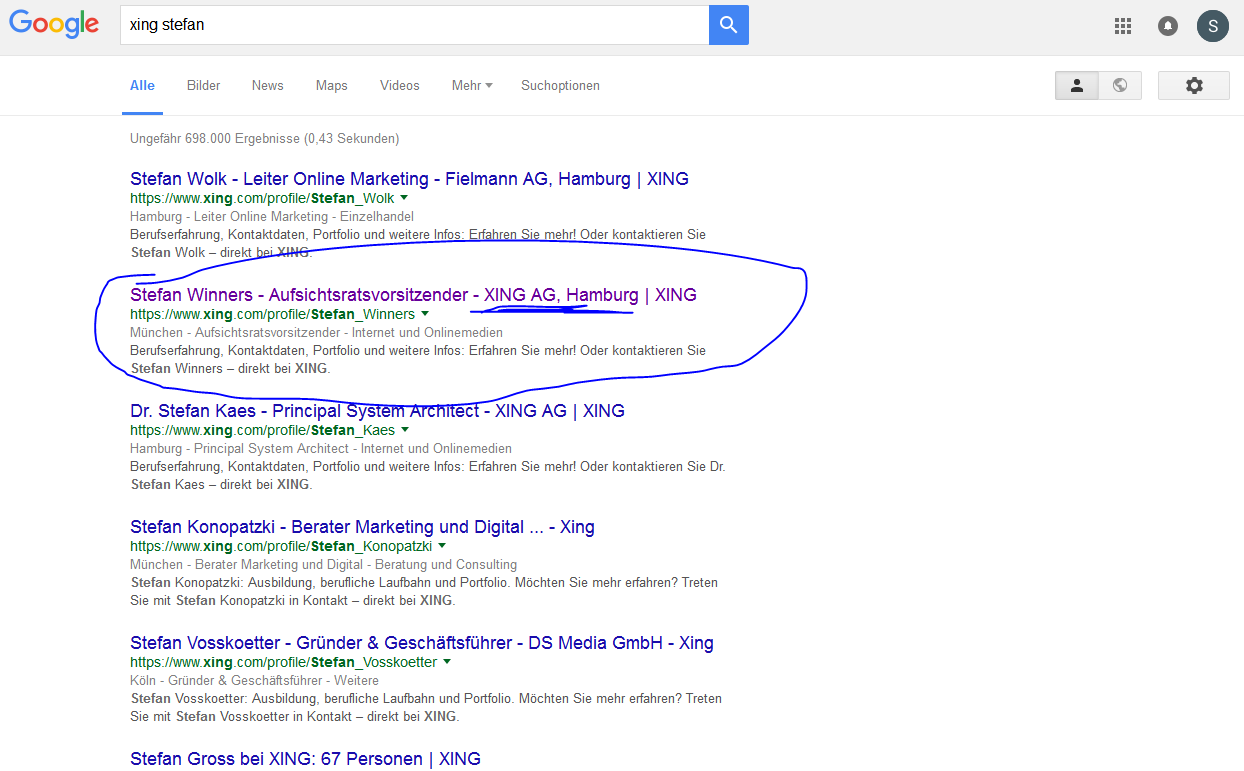Expand arrow next to Stefan_Vosskoetter URL
The width and height of the screenshot is (1244, 771).
click(447, 662)
